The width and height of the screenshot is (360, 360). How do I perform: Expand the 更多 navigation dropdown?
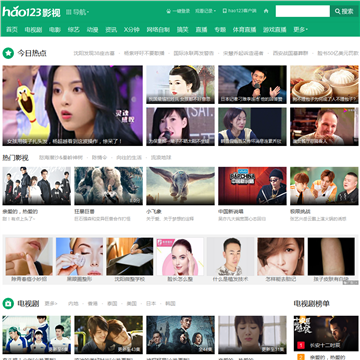tap(300, 30)
